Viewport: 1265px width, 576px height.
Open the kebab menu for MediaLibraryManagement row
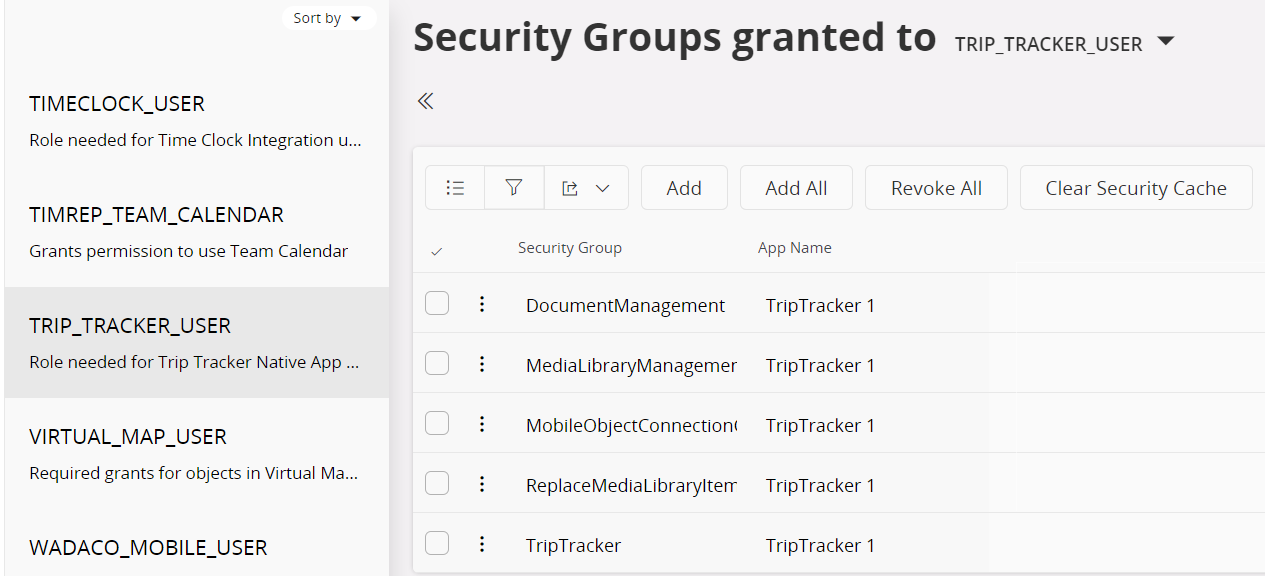[482, 363]
